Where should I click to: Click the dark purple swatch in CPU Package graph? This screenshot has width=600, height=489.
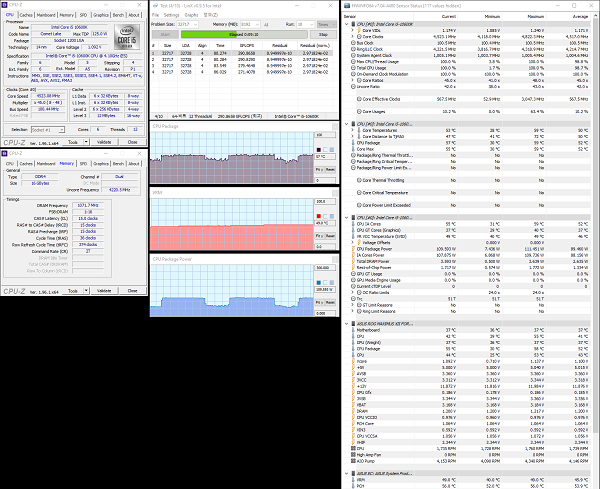coord(319,150)
